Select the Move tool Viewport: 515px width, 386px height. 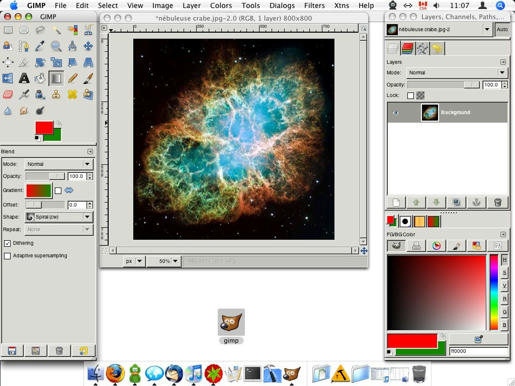88,46
